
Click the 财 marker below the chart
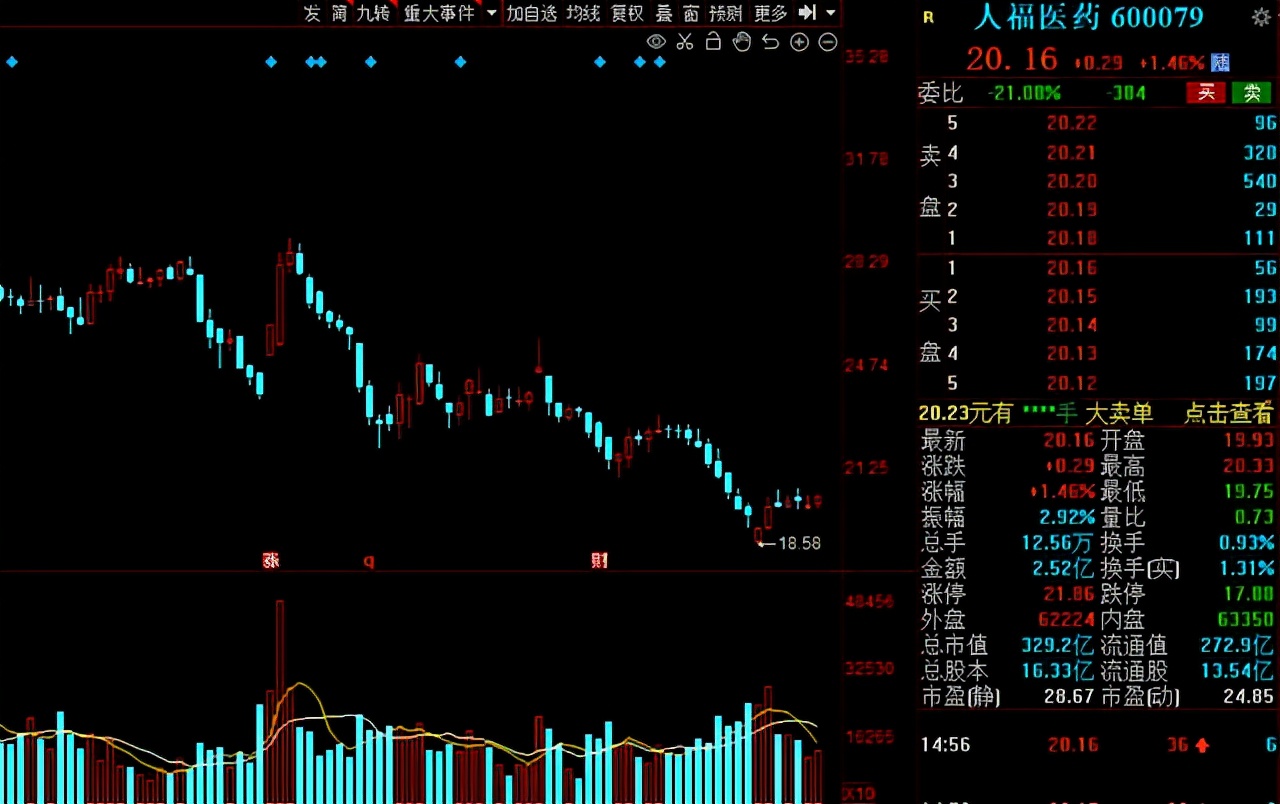[x=599, y=560]
